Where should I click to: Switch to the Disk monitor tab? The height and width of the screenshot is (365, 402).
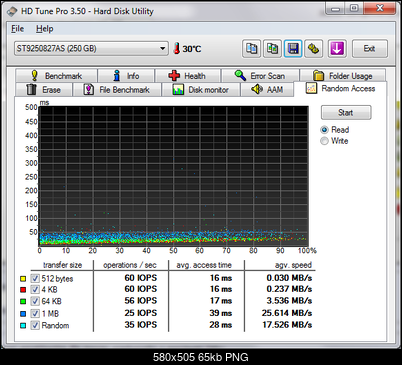[x=201, y=90]
